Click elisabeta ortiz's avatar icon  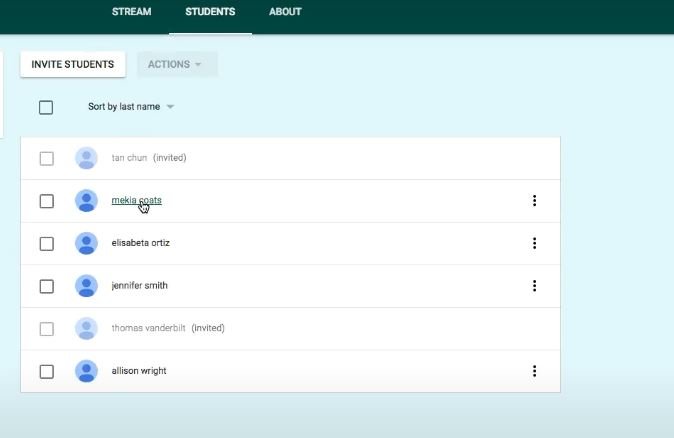[86, 243]
